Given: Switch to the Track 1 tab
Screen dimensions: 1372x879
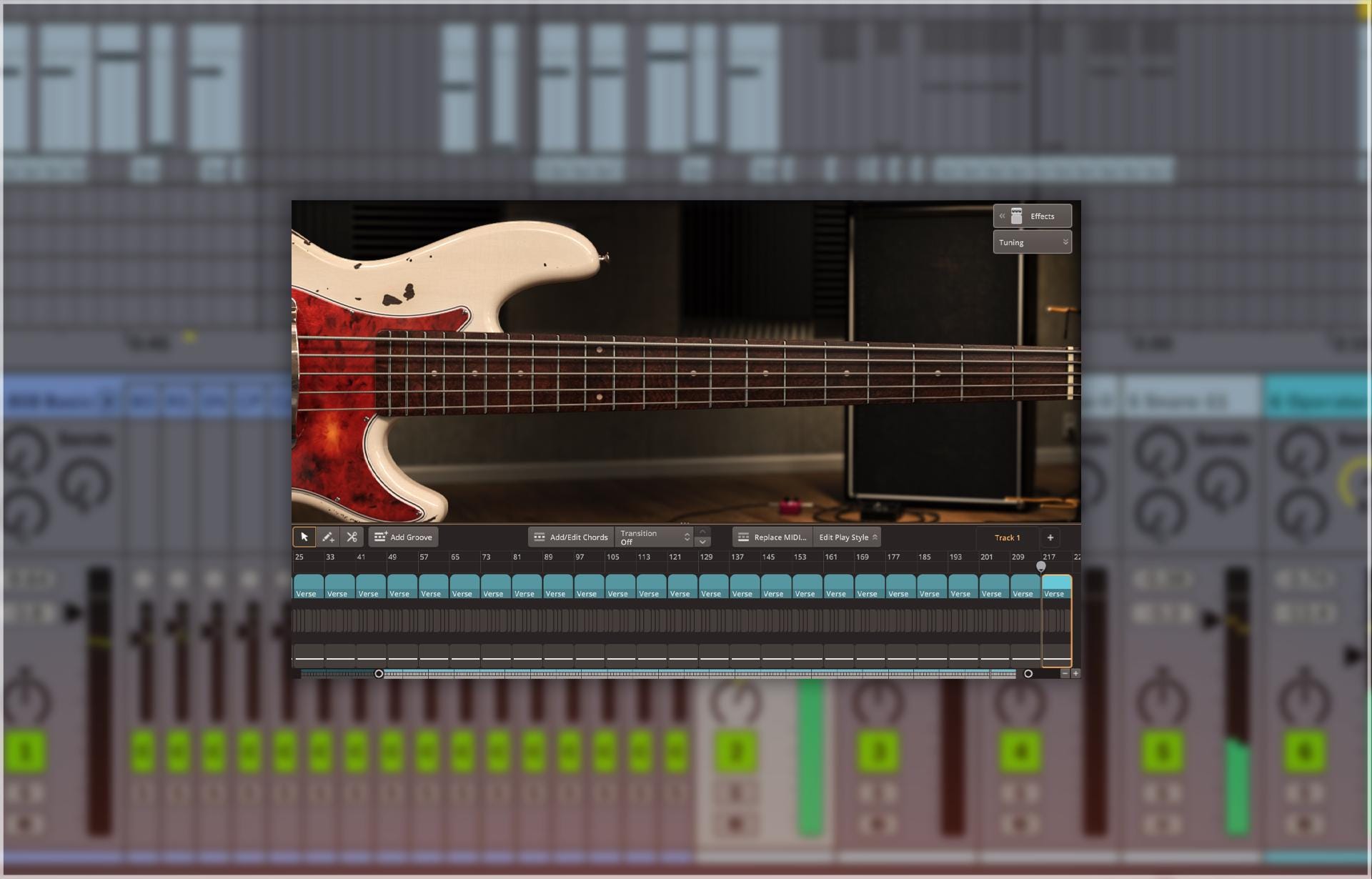Looking at the screenshot, I should (1007, 537).
